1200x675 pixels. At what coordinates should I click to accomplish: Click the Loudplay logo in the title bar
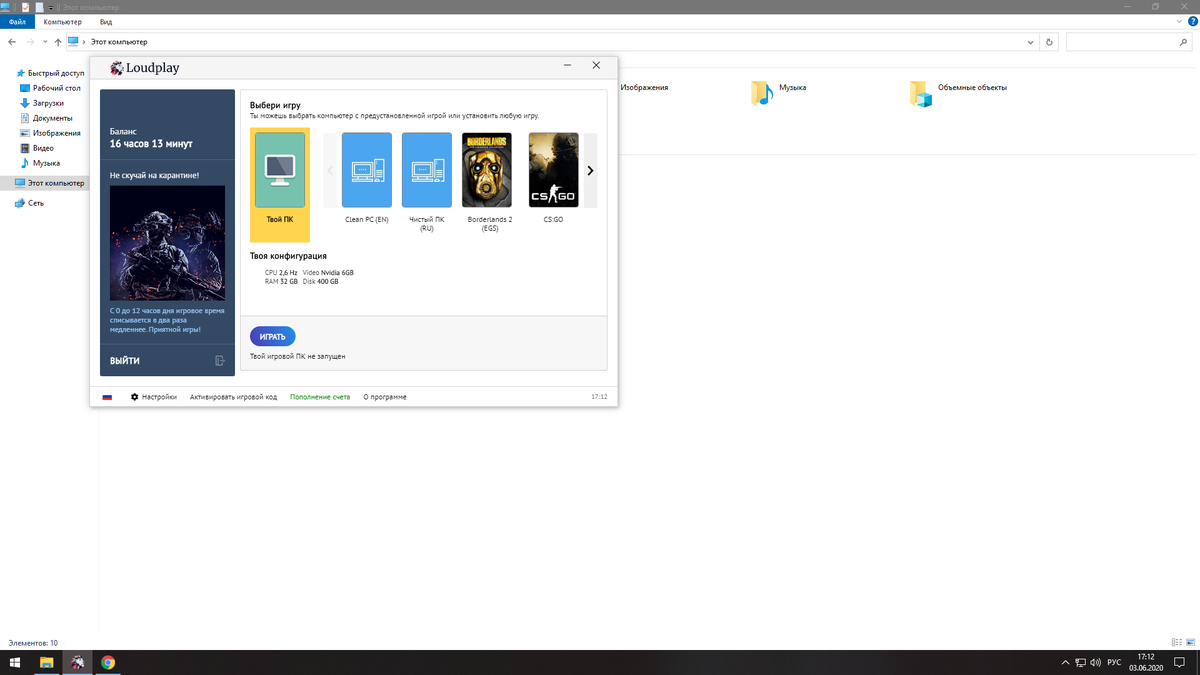coord(145,68)
